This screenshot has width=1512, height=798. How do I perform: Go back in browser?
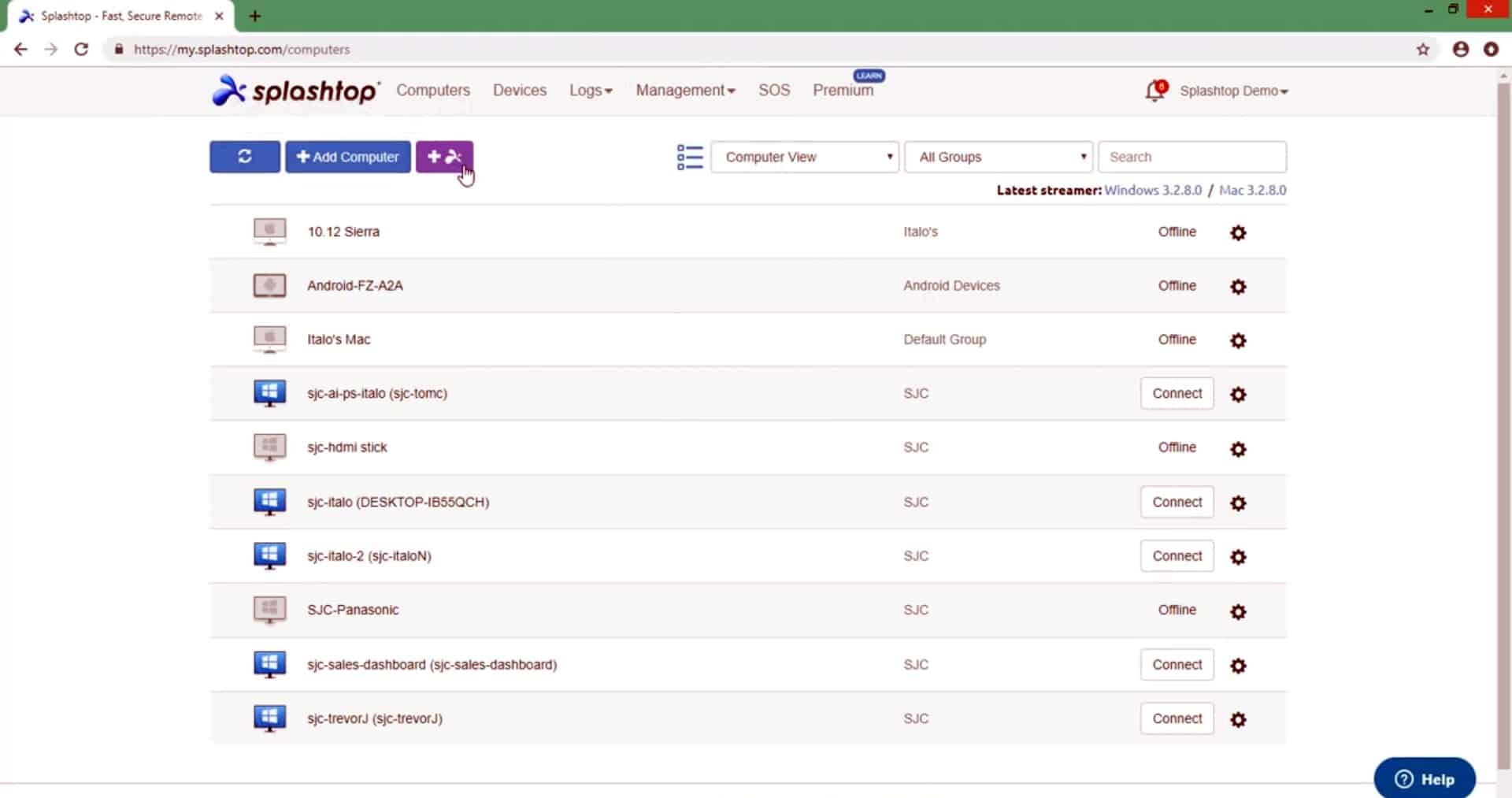coord(21,49)
